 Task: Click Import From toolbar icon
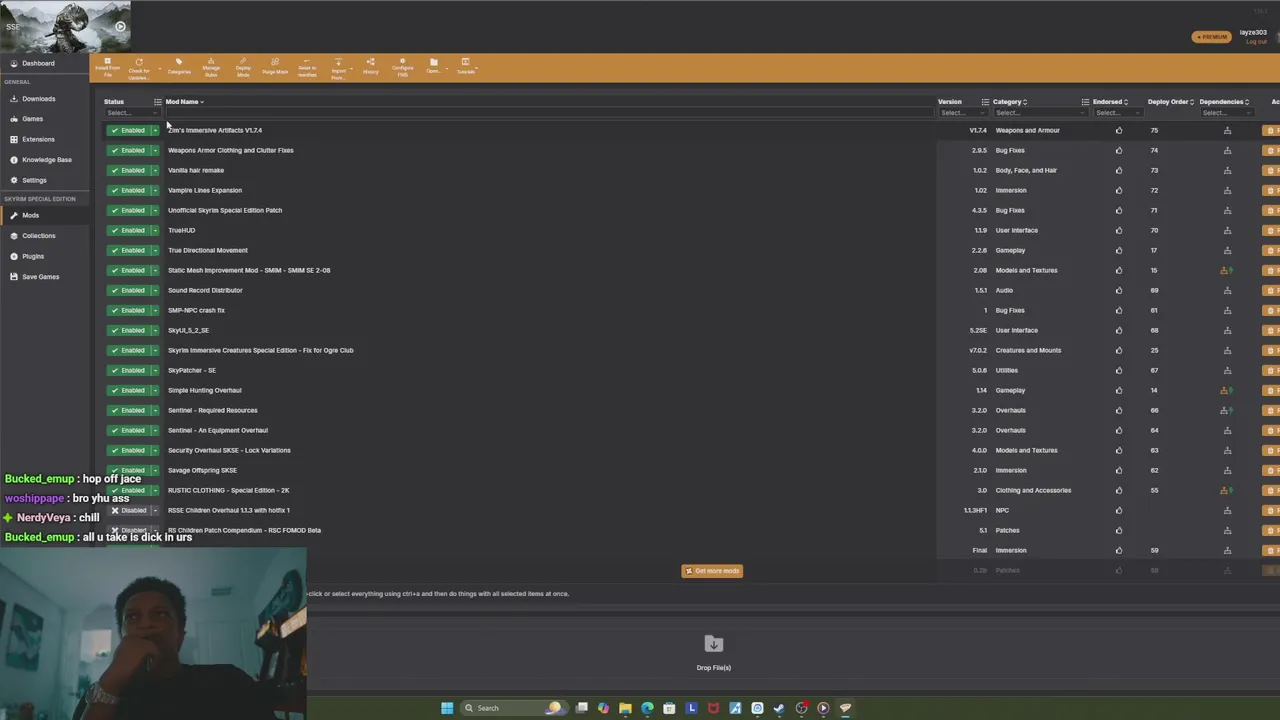[x=338, y=67]
